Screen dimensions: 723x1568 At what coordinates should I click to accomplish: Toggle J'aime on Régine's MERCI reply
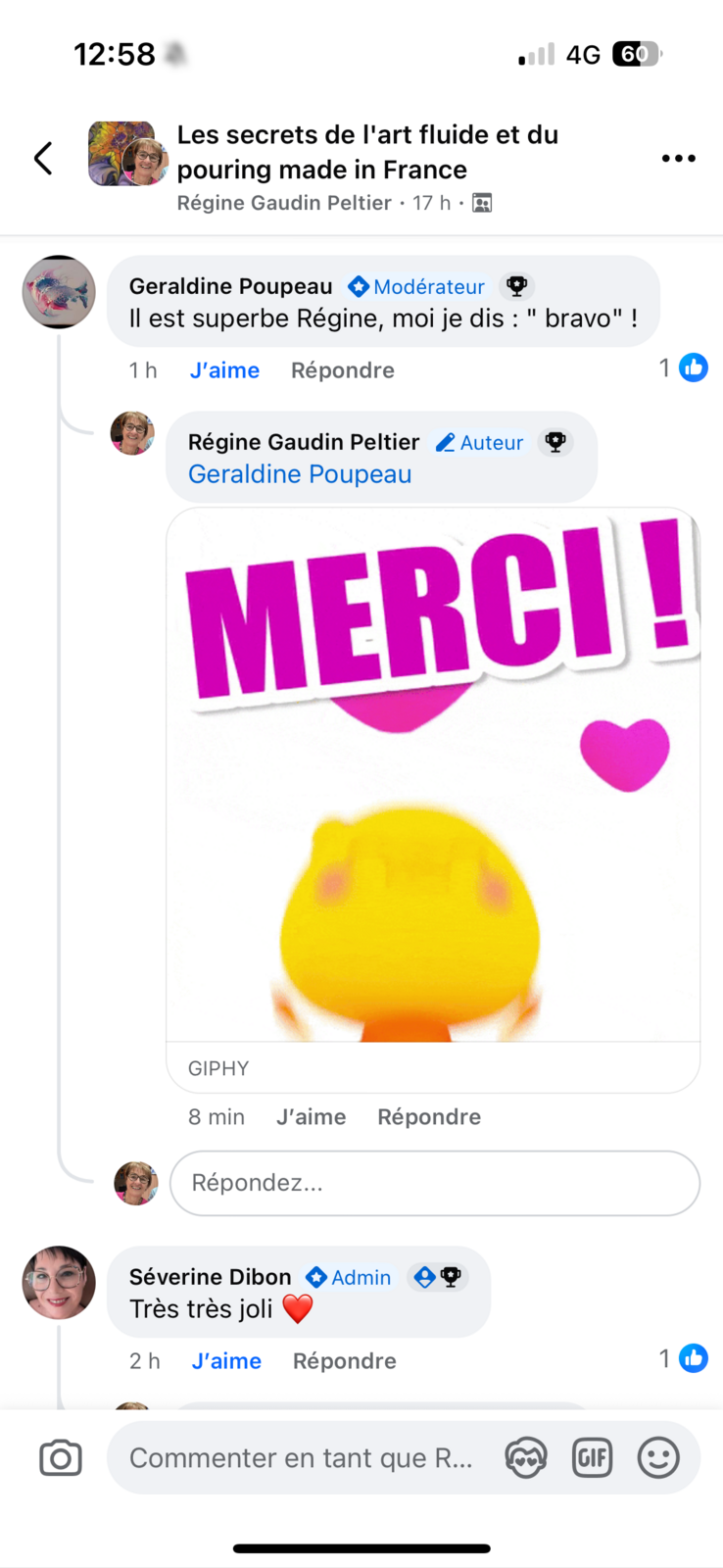(311, 1117)
